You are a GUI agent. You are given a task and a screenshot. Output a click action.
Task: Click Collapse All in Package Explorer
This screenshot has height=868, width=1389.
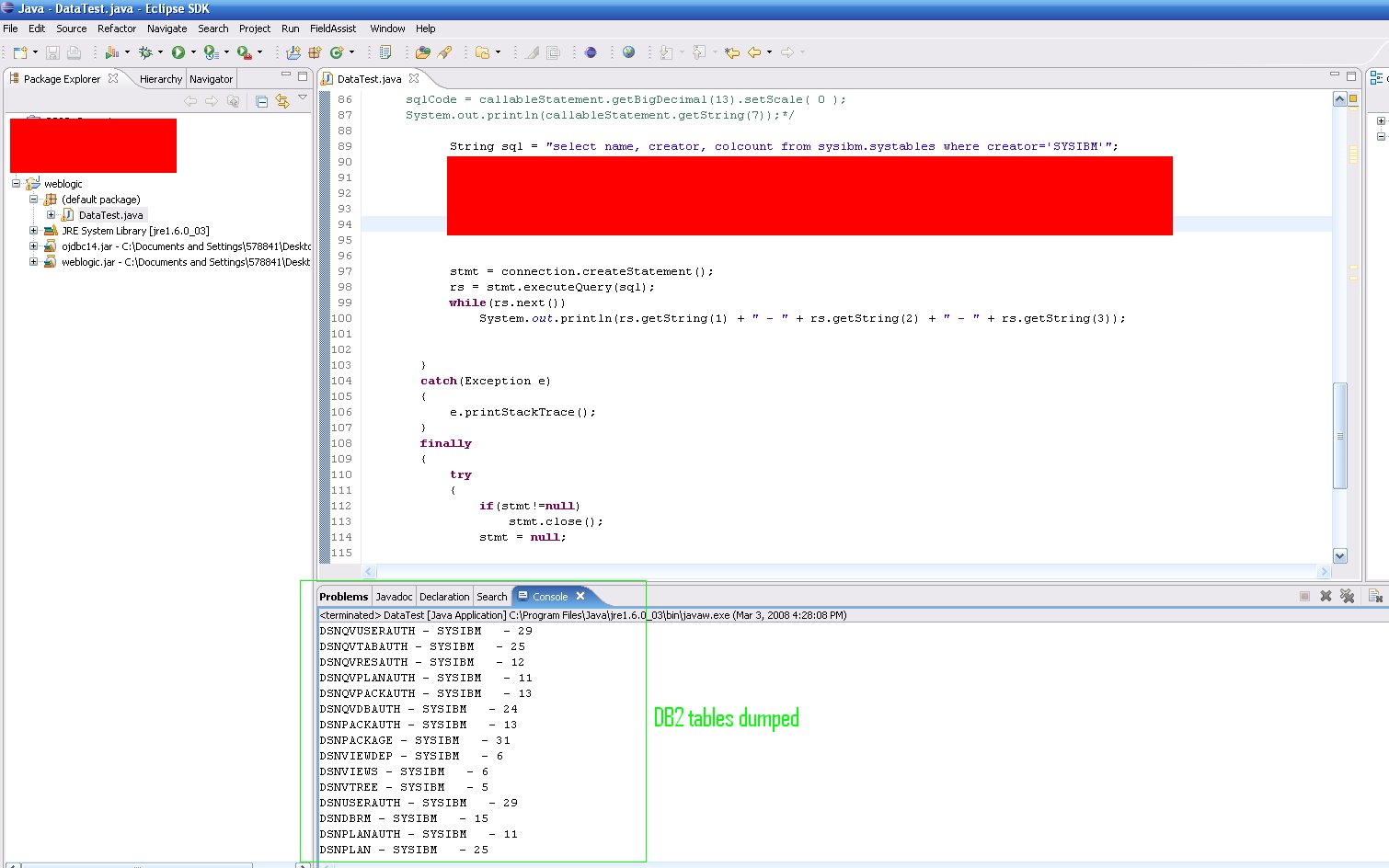point(261,101)
